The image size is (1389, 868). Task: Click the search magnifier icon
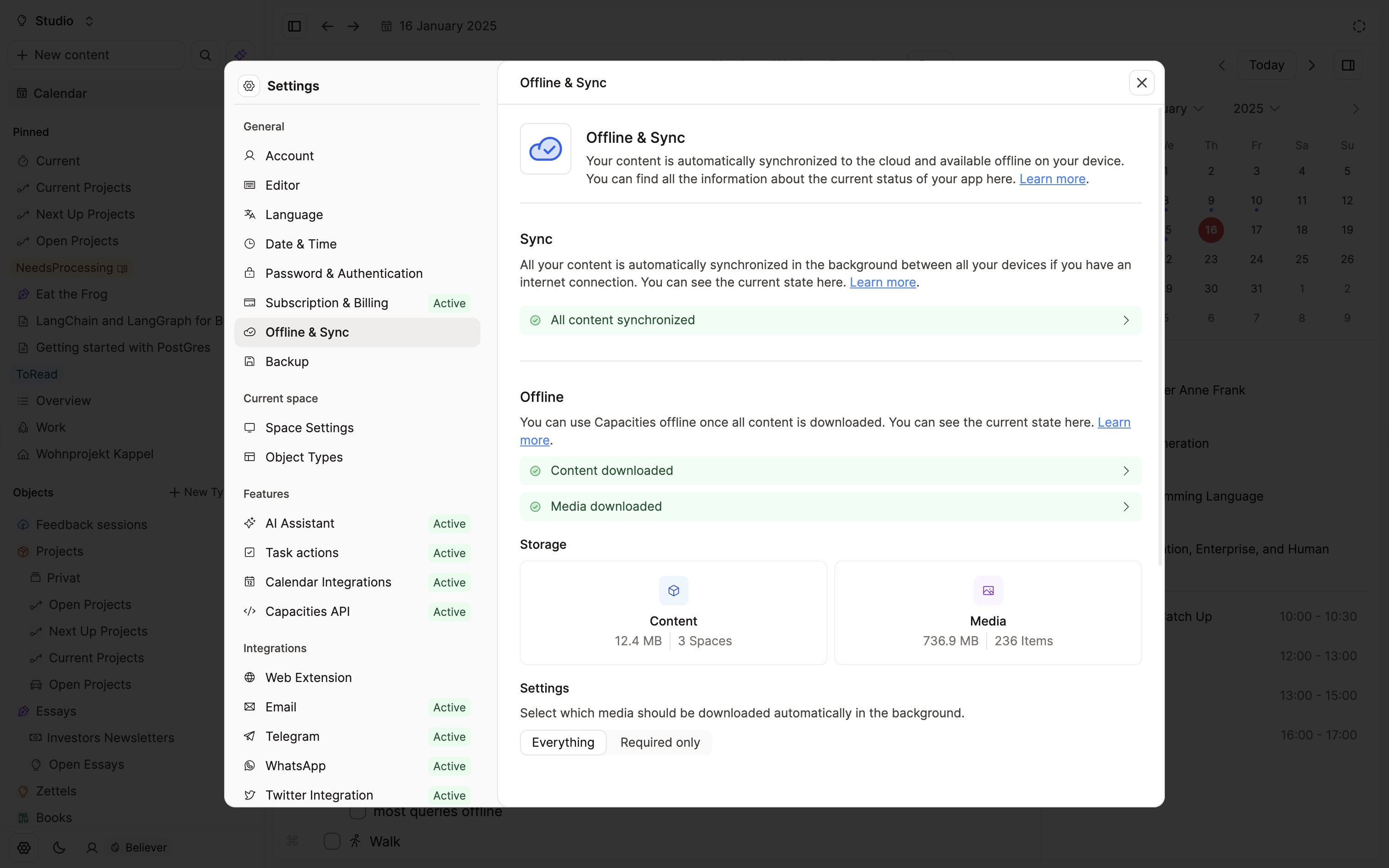point(205,55)
